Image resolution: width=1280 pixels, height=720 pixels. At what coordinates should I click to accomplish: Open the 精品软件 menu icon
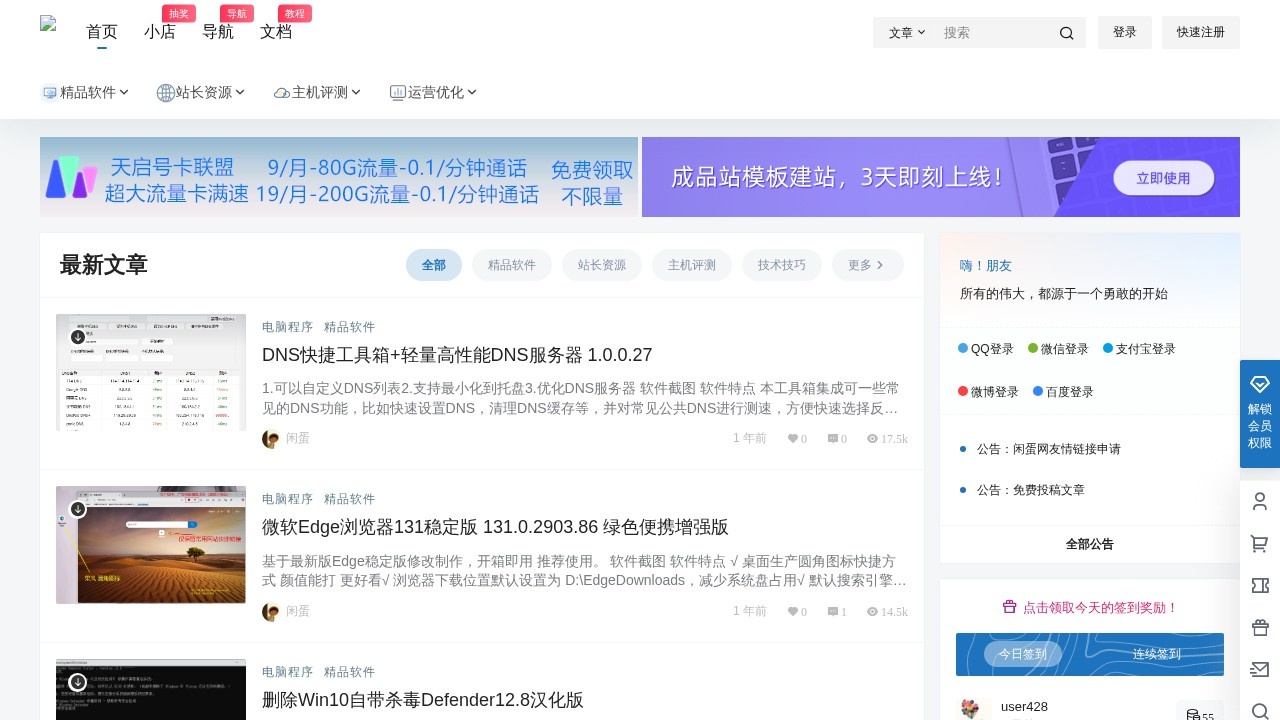[49, 93]
